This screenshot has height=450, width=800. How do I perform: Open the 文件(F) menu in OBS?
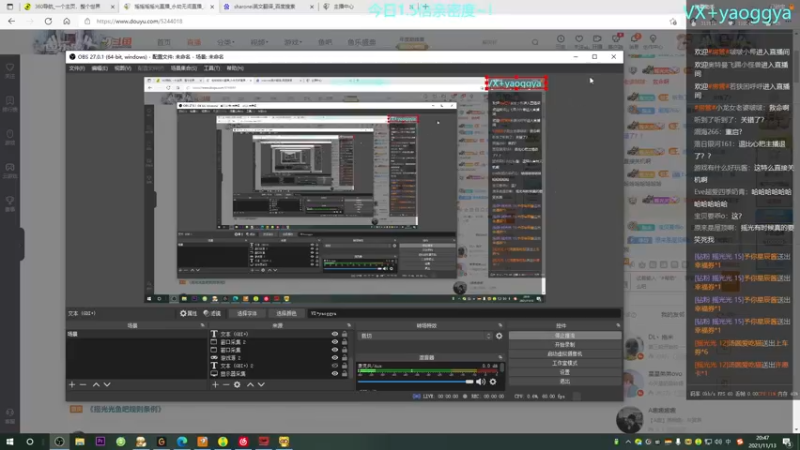coord(77,68)
